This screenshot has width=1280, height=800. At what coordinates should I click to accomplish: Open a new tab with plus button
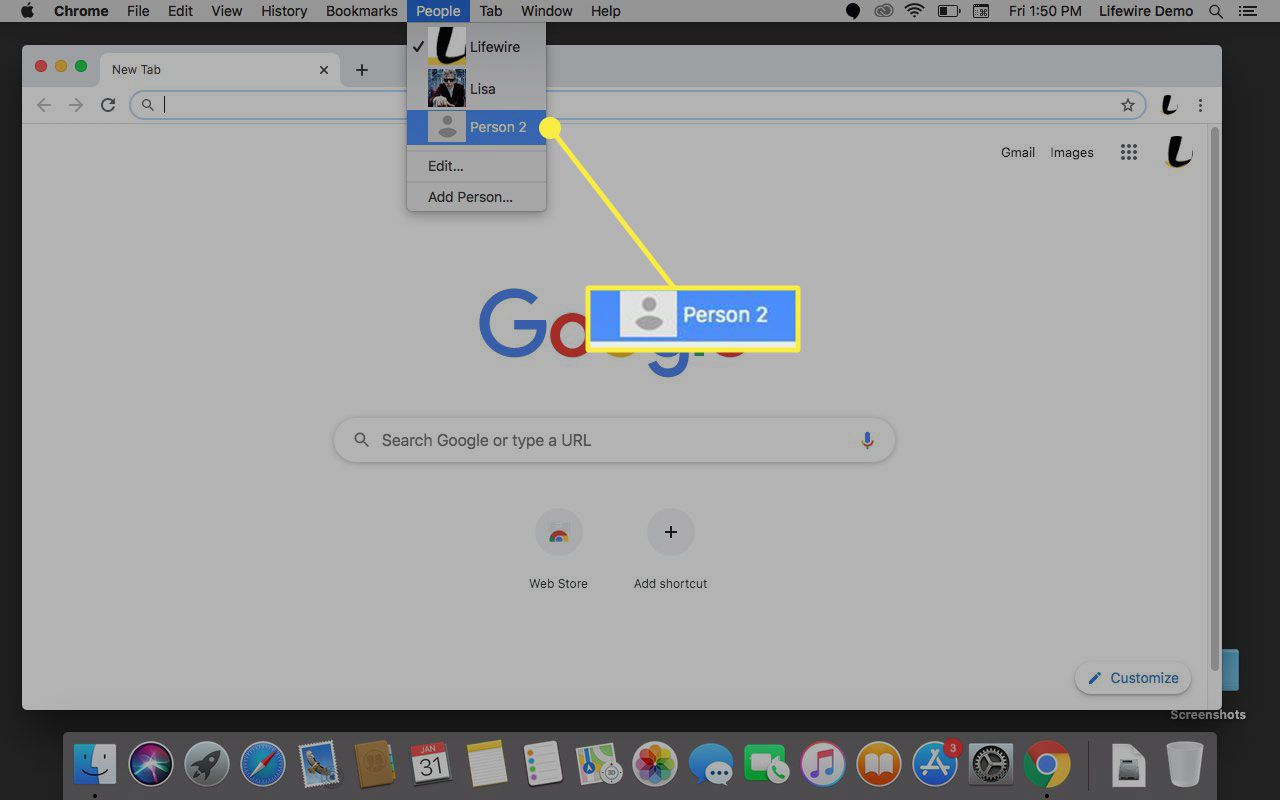(362, 70)
